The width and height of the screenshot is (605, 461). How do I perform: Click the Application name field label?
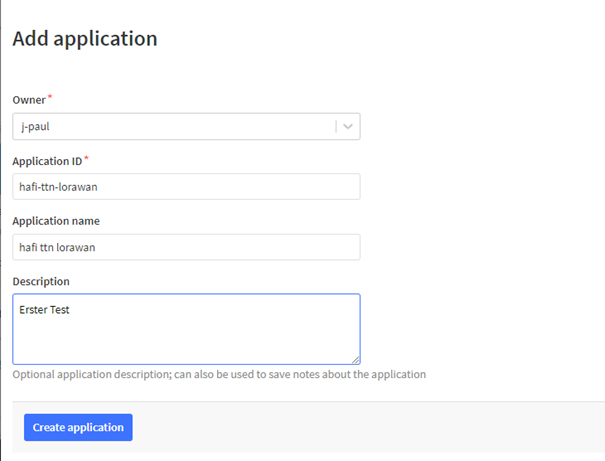(x=56, y=221)
